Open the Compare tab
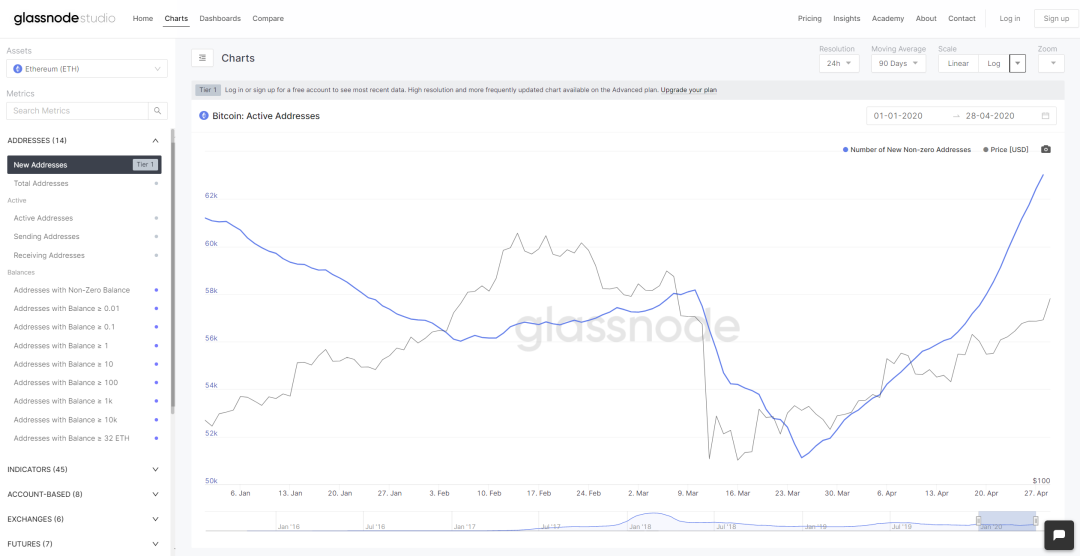The height and width of the screenshot is (556, 1080). (x=268, y=19)
